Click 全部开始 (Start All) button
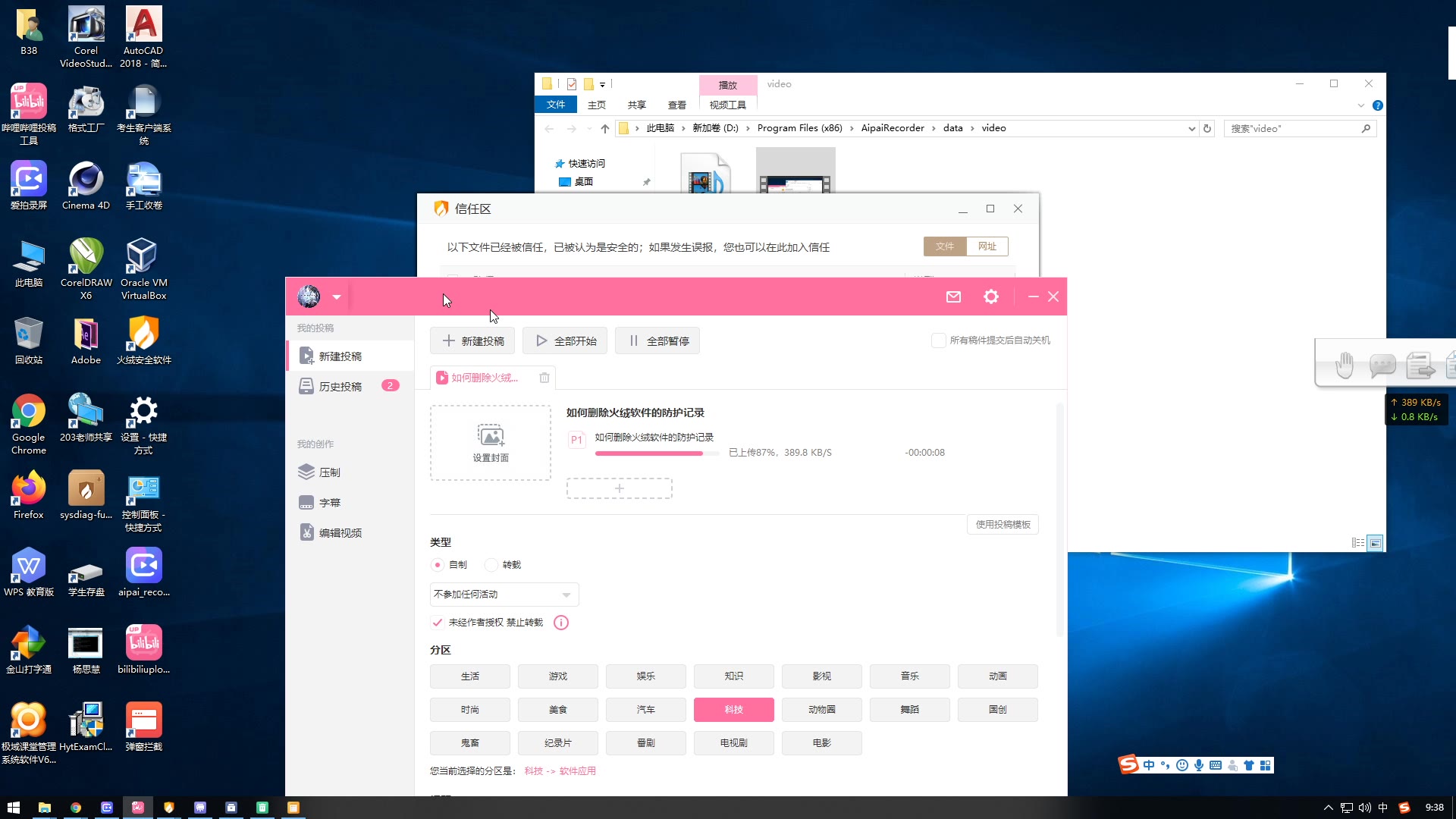The height and width of the screenshot is (819, 1456). (565, 340)
